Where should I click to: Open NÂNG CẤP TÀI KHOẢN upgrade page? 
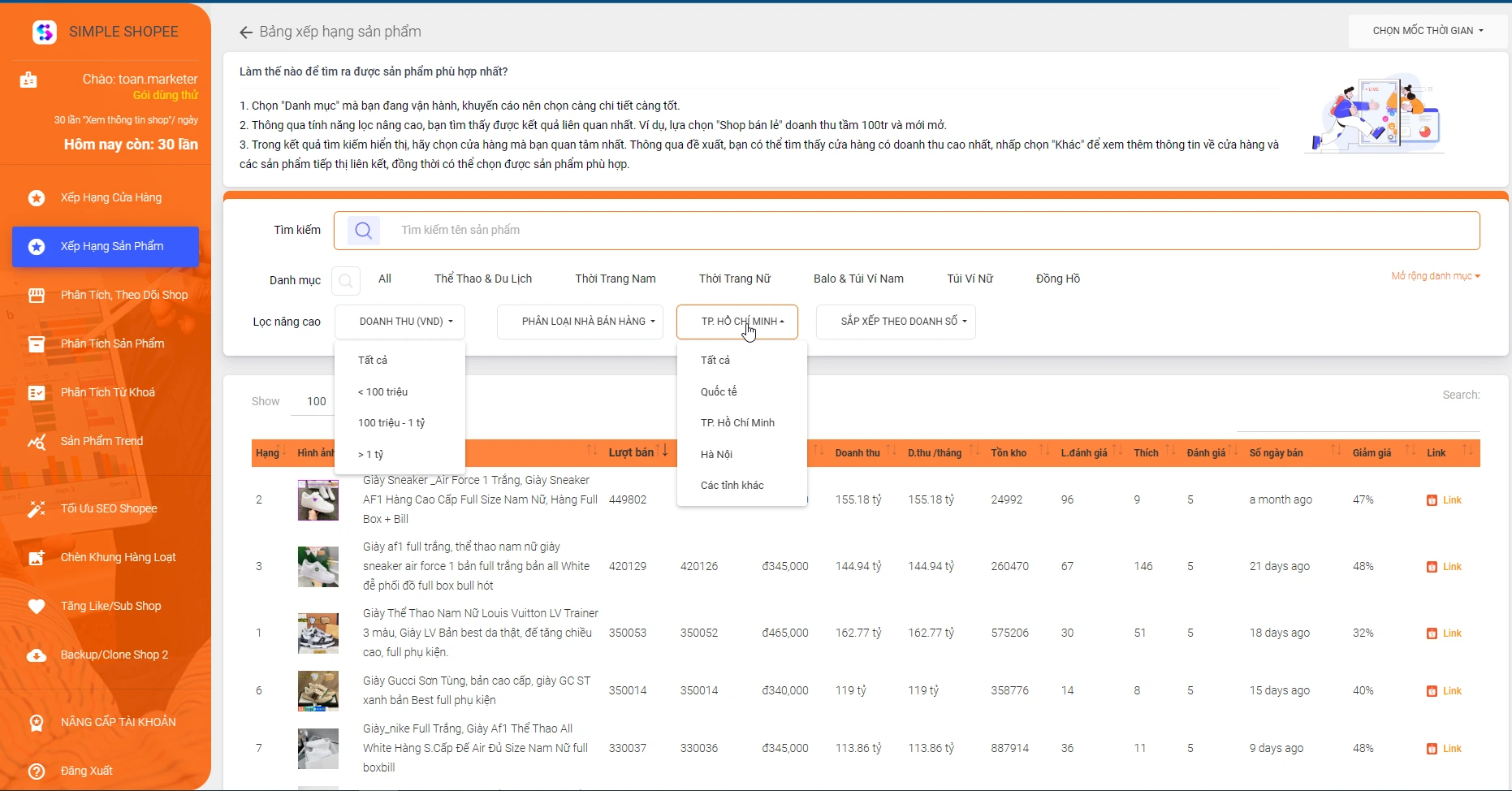coord(106,722)
